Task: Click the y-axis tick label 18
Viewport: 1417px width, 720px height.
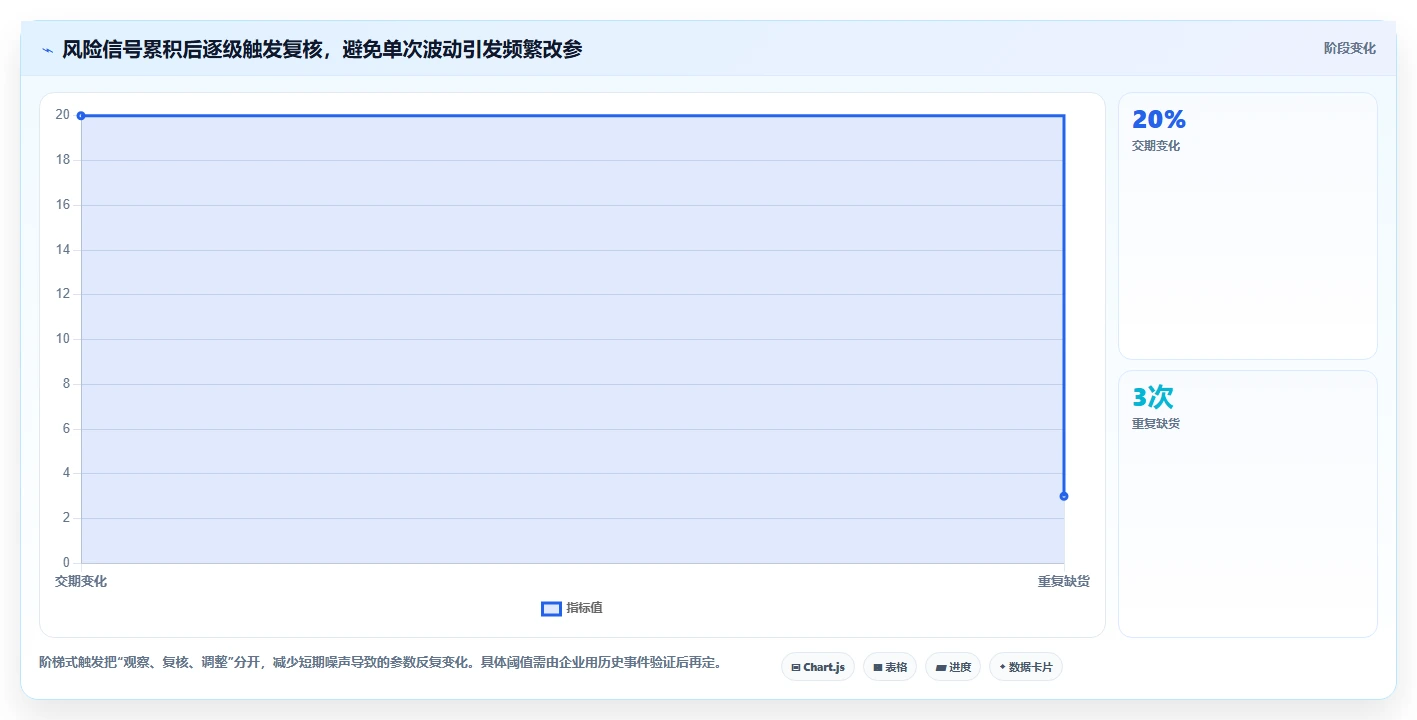Action: pyautogui.click(x=63, y=160)
